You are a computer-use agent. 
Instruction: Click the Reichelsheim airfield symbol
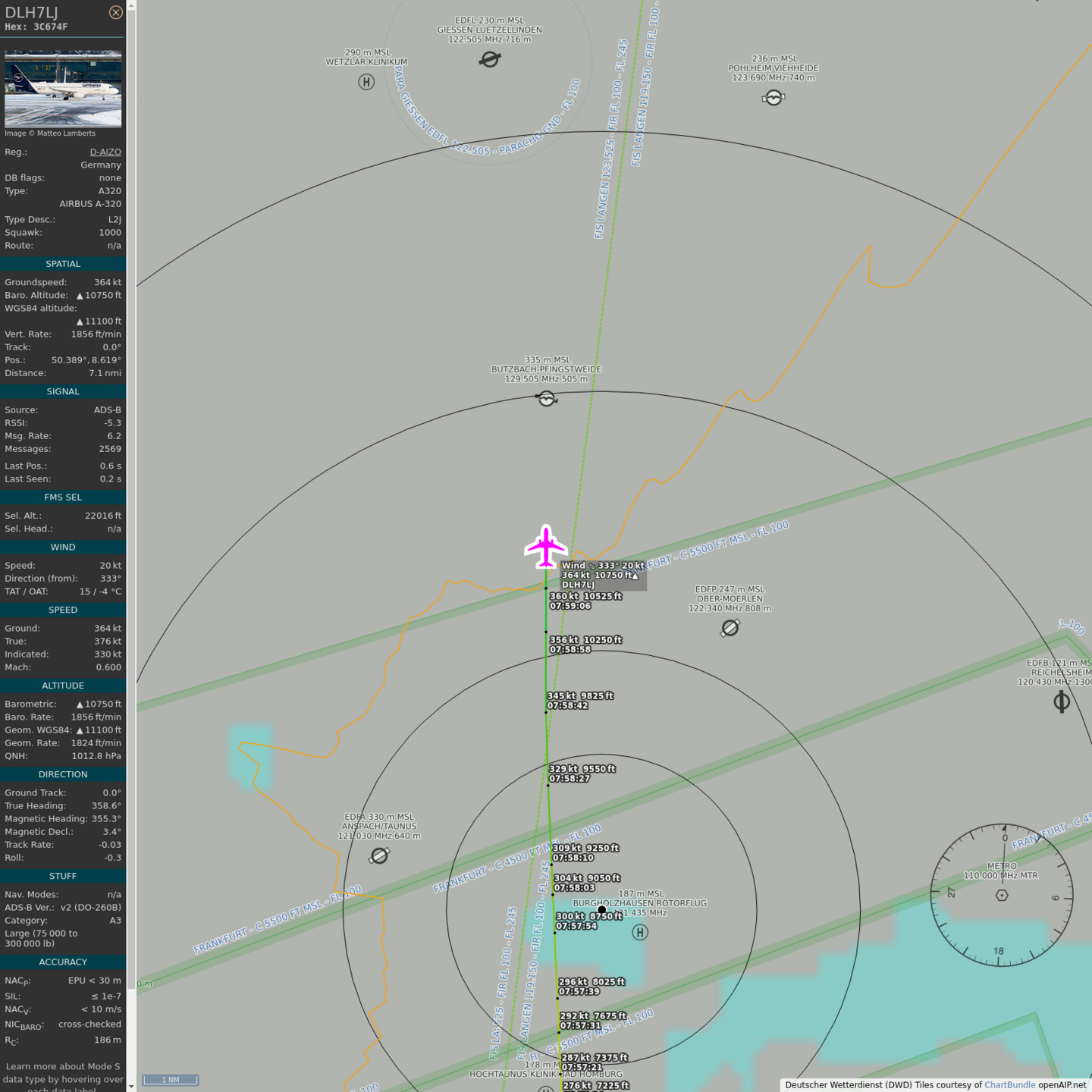pyautogui.click(x=1062, y=702)
